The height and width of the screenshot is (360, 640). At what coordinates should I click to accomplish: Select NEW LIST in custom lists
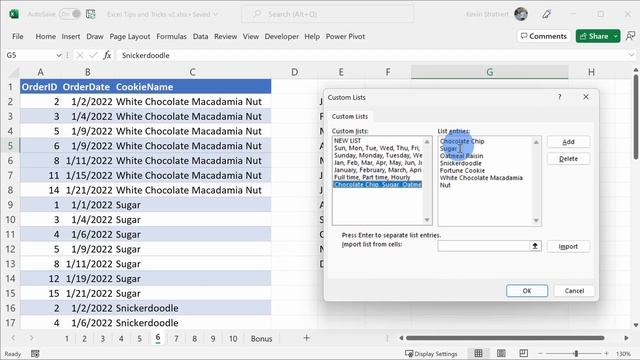pos(348,141)
